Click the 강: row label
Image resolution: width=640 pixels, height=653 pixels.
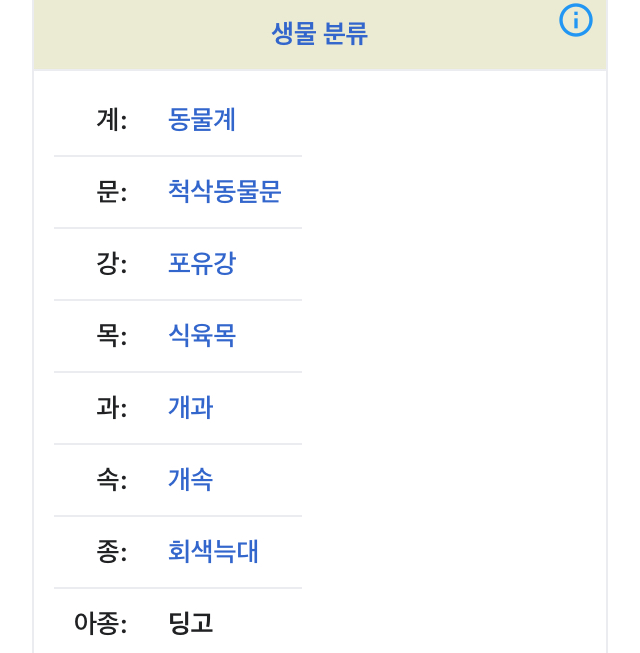click(112, 264)
